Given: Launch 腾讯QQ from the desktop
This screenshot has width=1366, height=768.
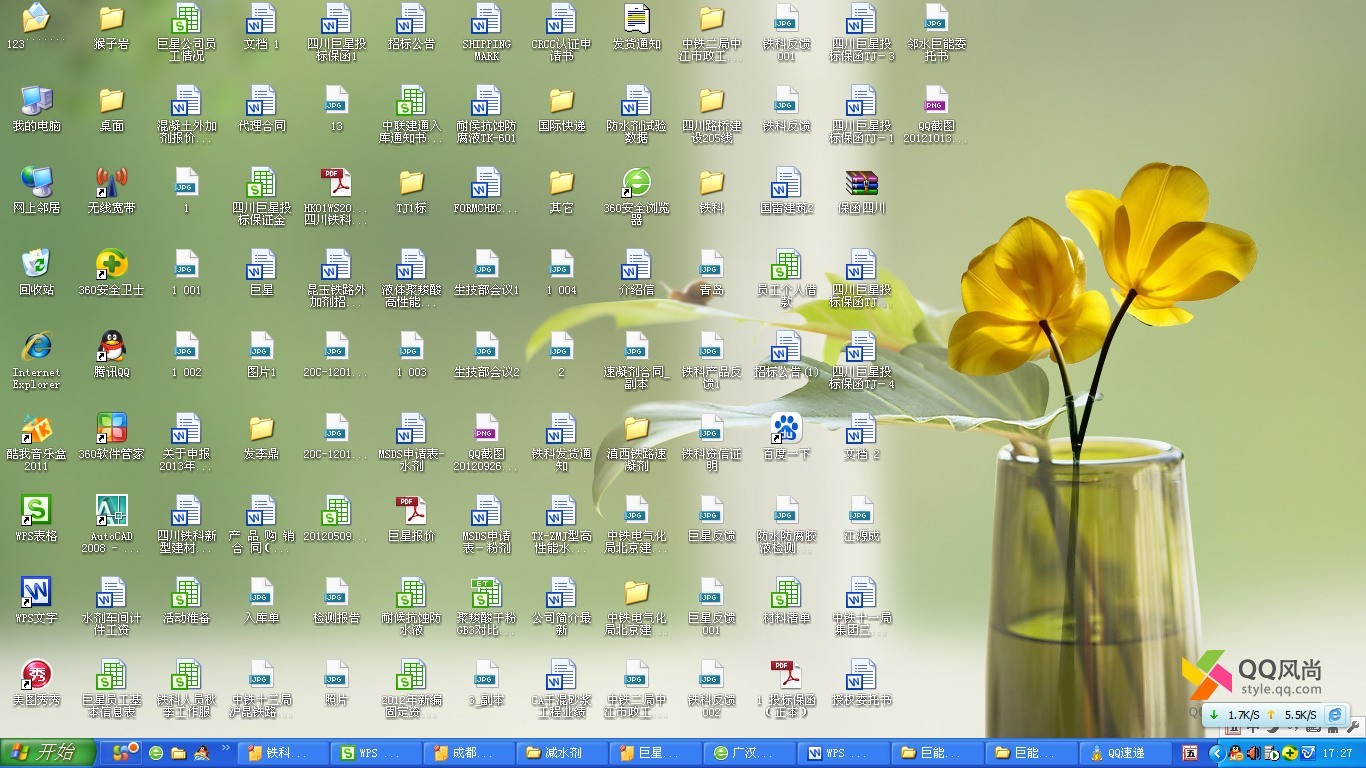Looking at the screenshot, I should (111, 347).
